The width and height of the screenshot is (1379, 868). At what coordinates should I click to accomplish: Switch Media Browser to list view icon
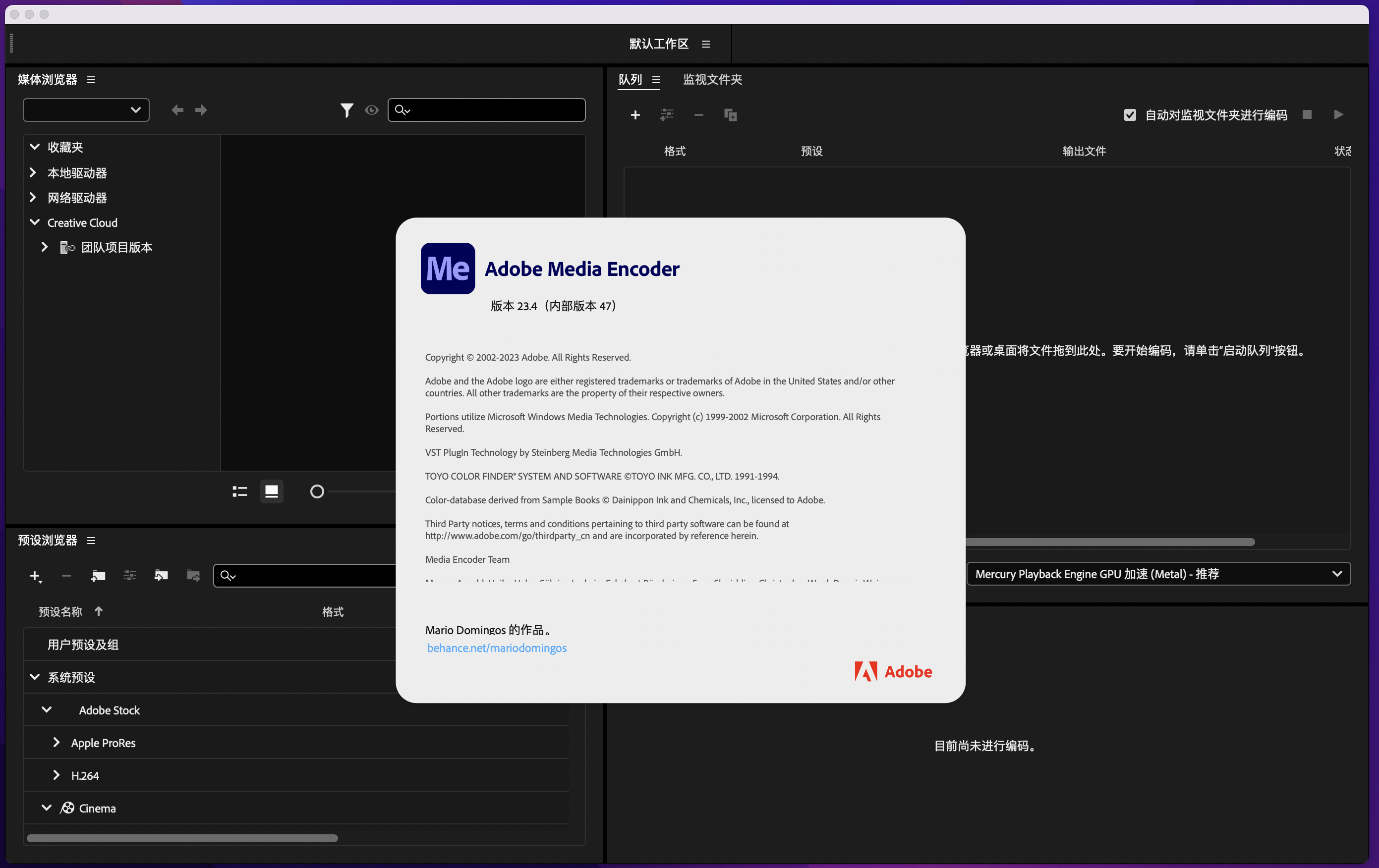click(239, 491)
